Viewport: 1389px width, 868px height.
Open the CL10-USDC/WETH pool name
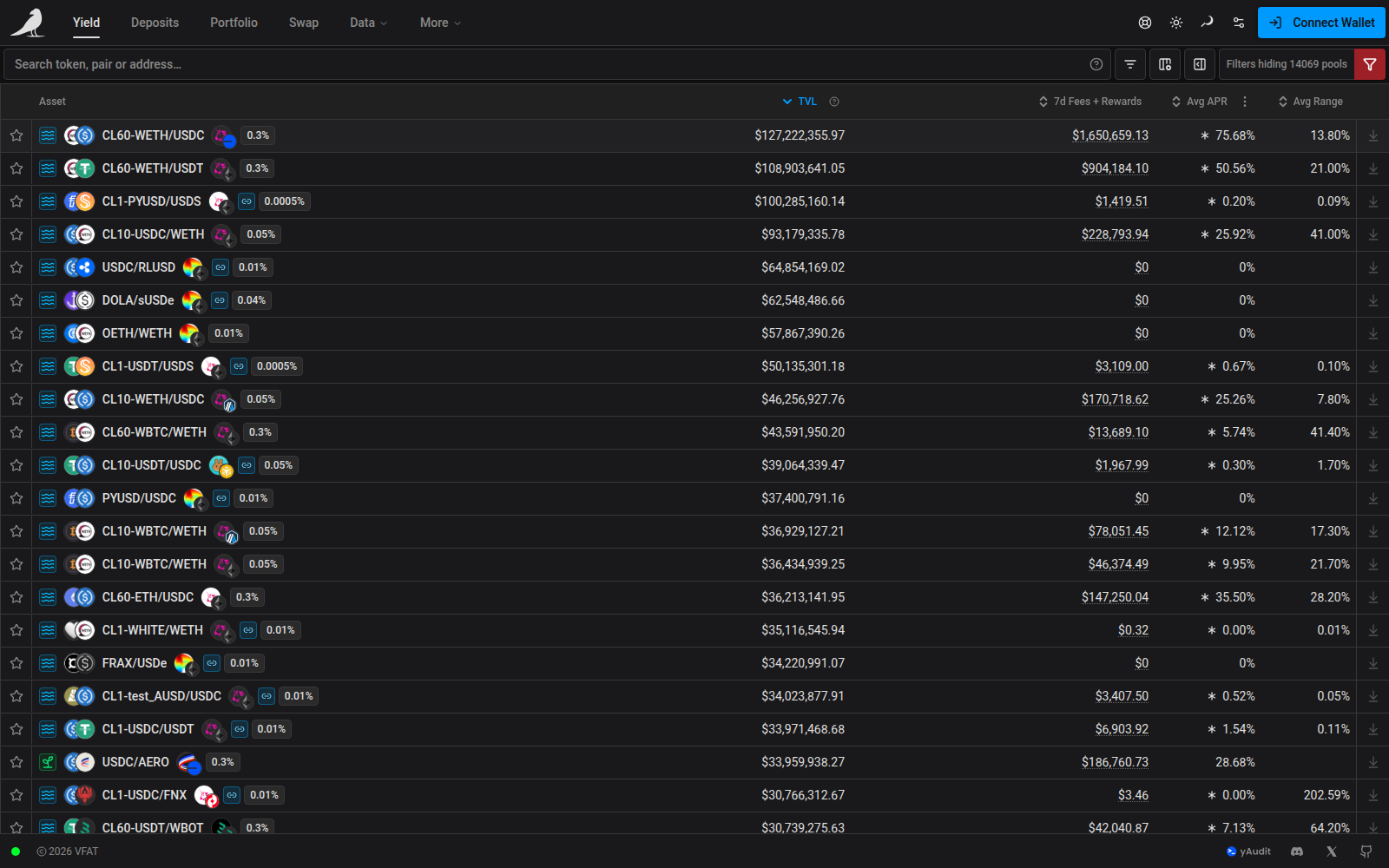point(153,234)
